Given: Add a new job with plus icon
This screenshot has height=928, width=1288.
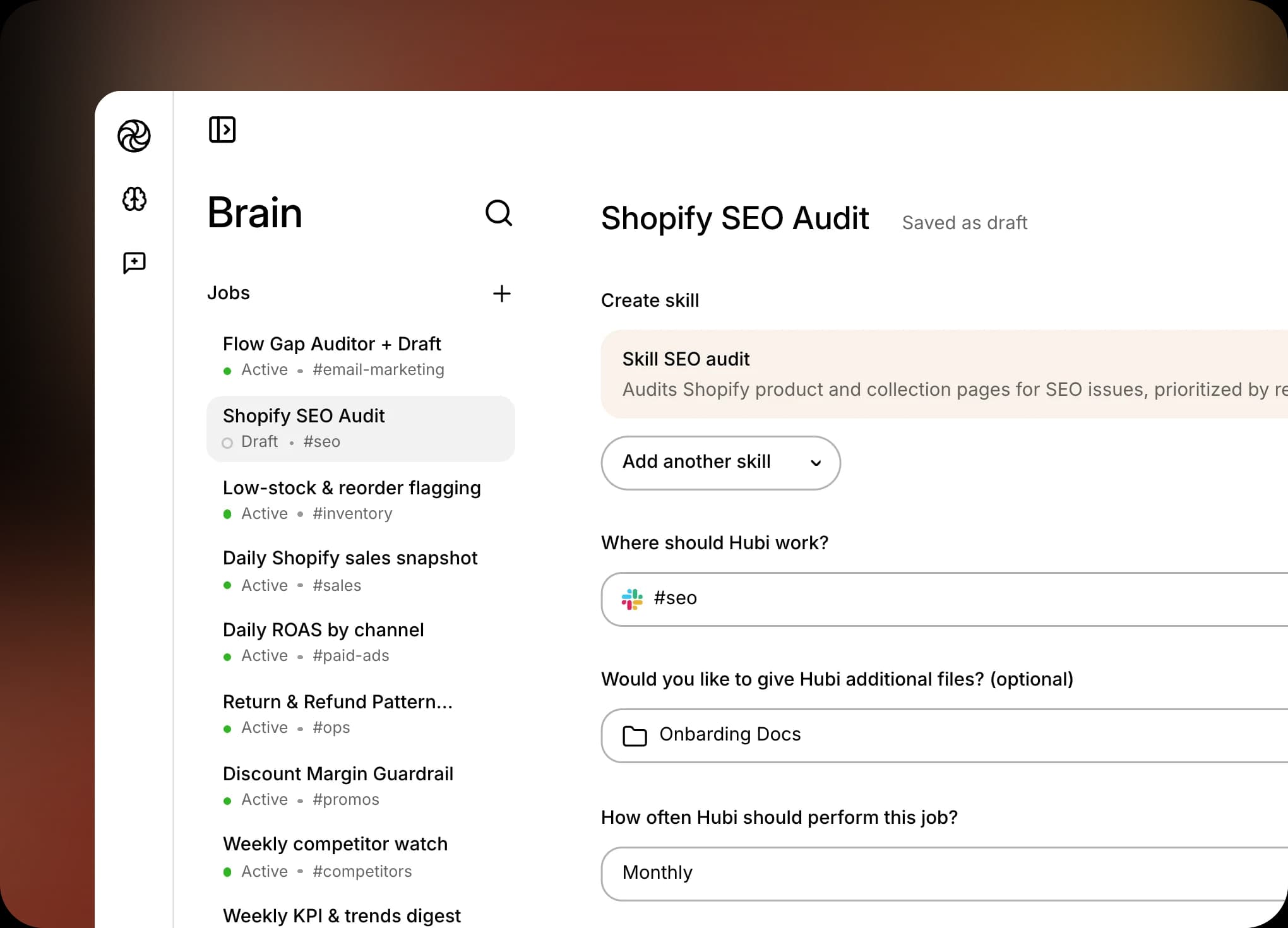Looking at the screenshot, I should (502, 294).
